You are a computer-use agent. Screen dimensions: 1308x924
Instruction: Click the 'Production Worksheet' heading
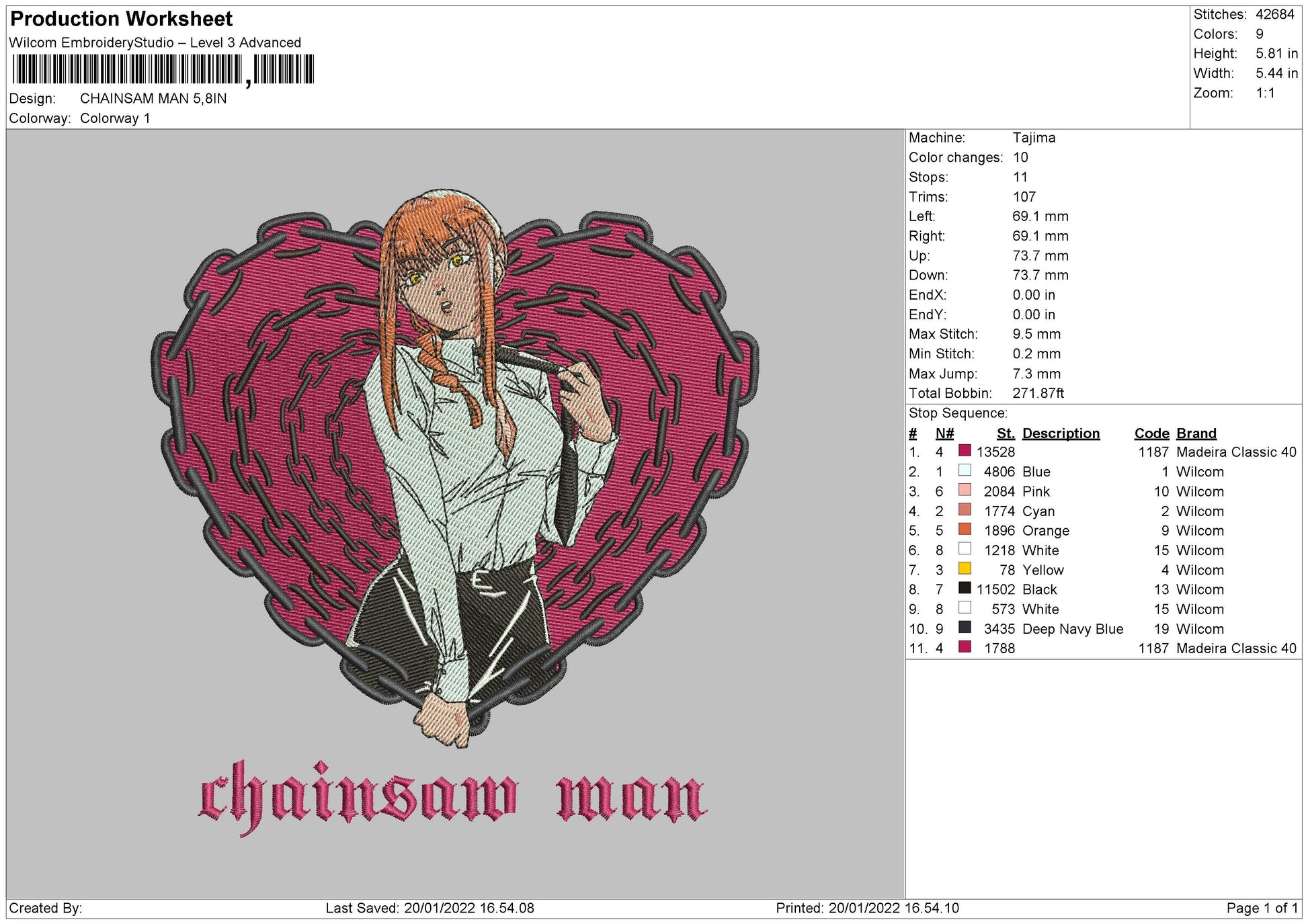point(122,19)
